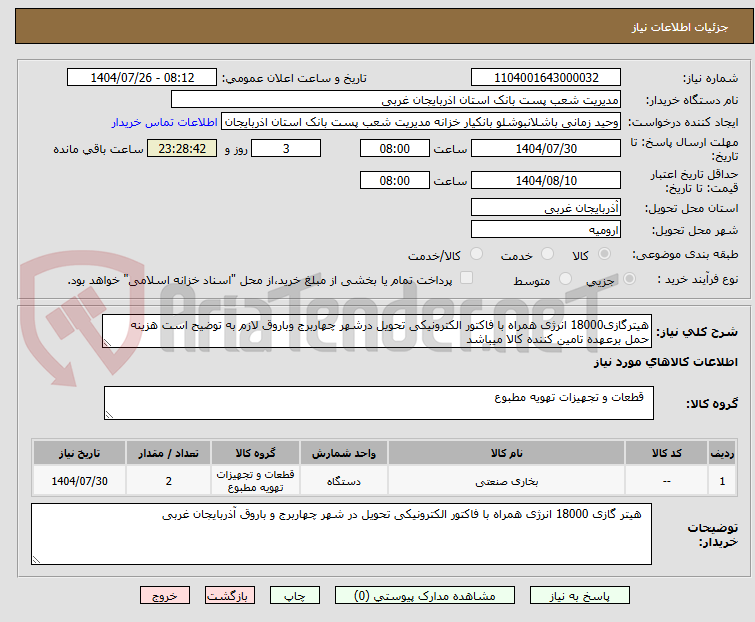Click the تاریخ نیاز column header
The image size is (755, 622).
click(x=79, y=453)
